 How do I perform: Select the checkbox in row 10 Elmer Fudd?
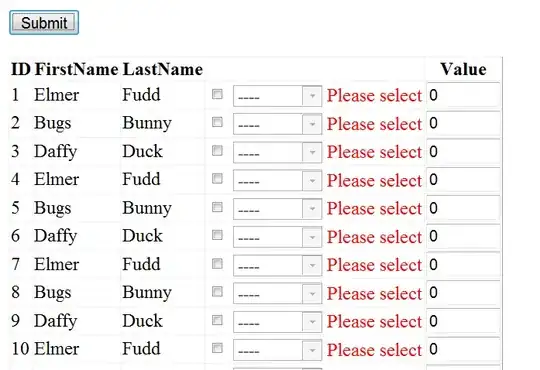pos(217,348)
